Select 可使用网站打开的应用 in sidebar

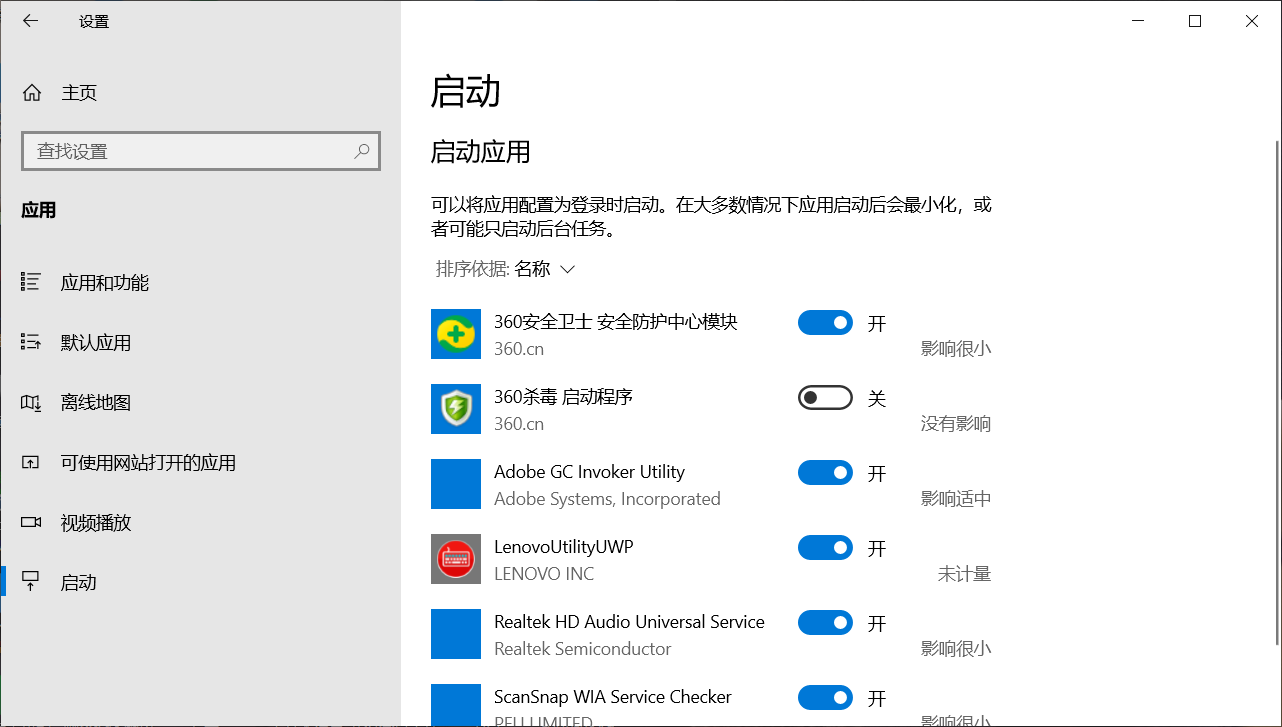click(x=200, y=463)
